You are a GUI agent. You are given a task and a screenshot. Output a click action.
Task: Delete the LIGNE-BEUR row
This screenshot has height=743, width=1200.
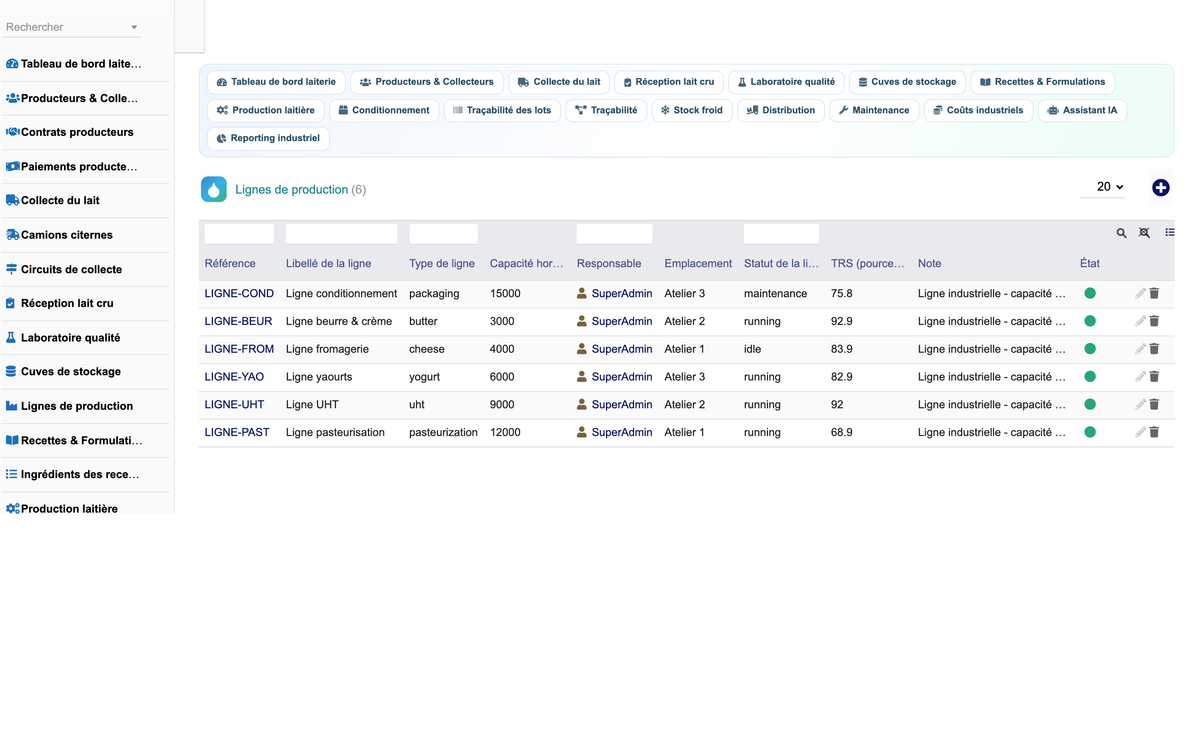(x=1154, y=321)
